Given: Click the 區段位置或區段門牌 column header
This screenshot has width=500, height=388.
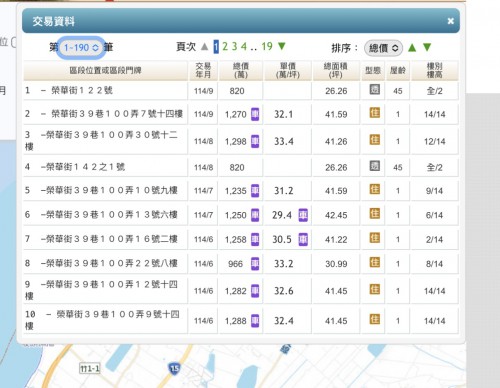Looking at the screenshot, I should [x=105, y=70].
